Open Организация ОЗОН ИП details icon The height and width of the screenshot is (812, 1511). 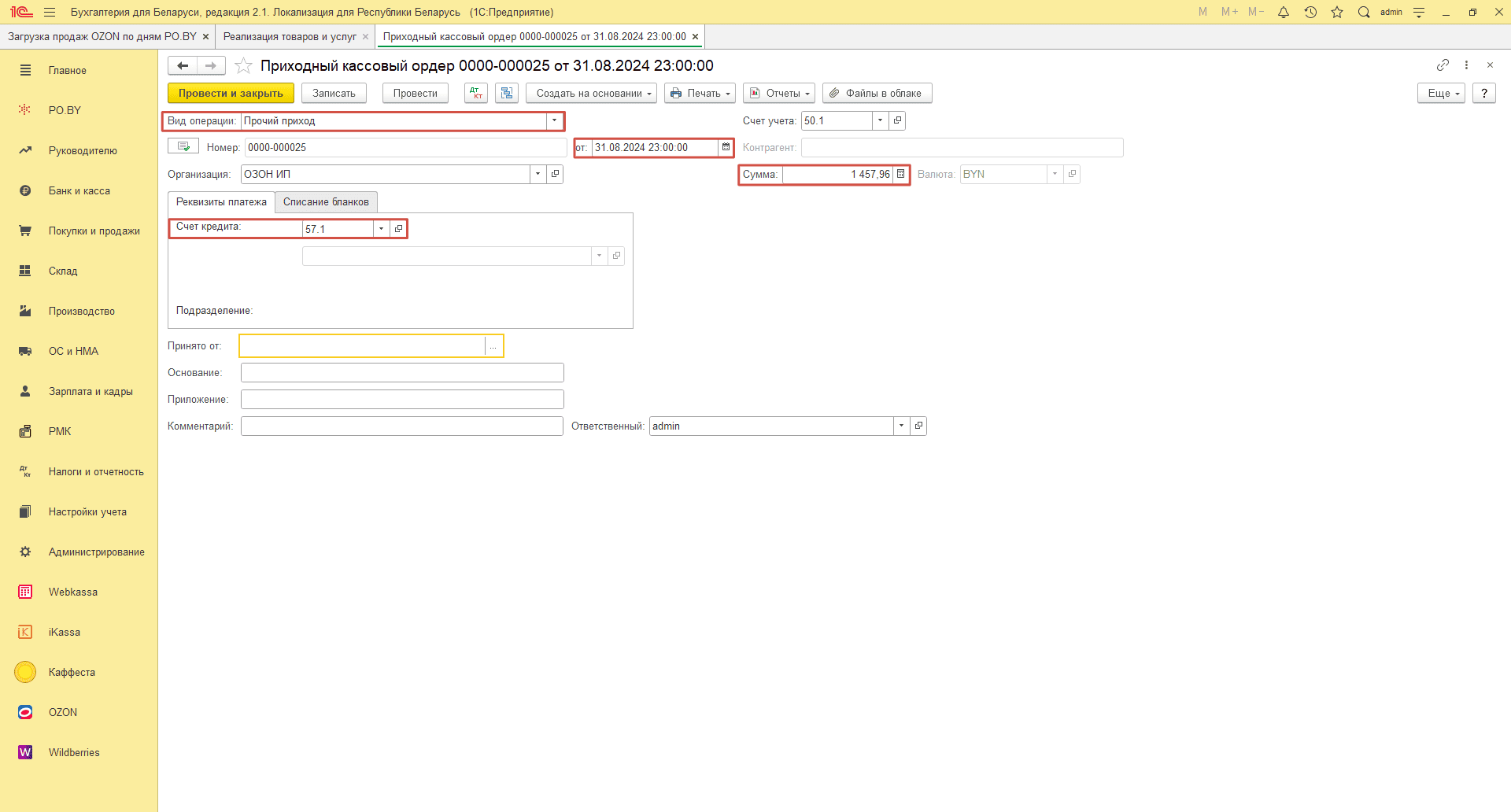point(555,174)
